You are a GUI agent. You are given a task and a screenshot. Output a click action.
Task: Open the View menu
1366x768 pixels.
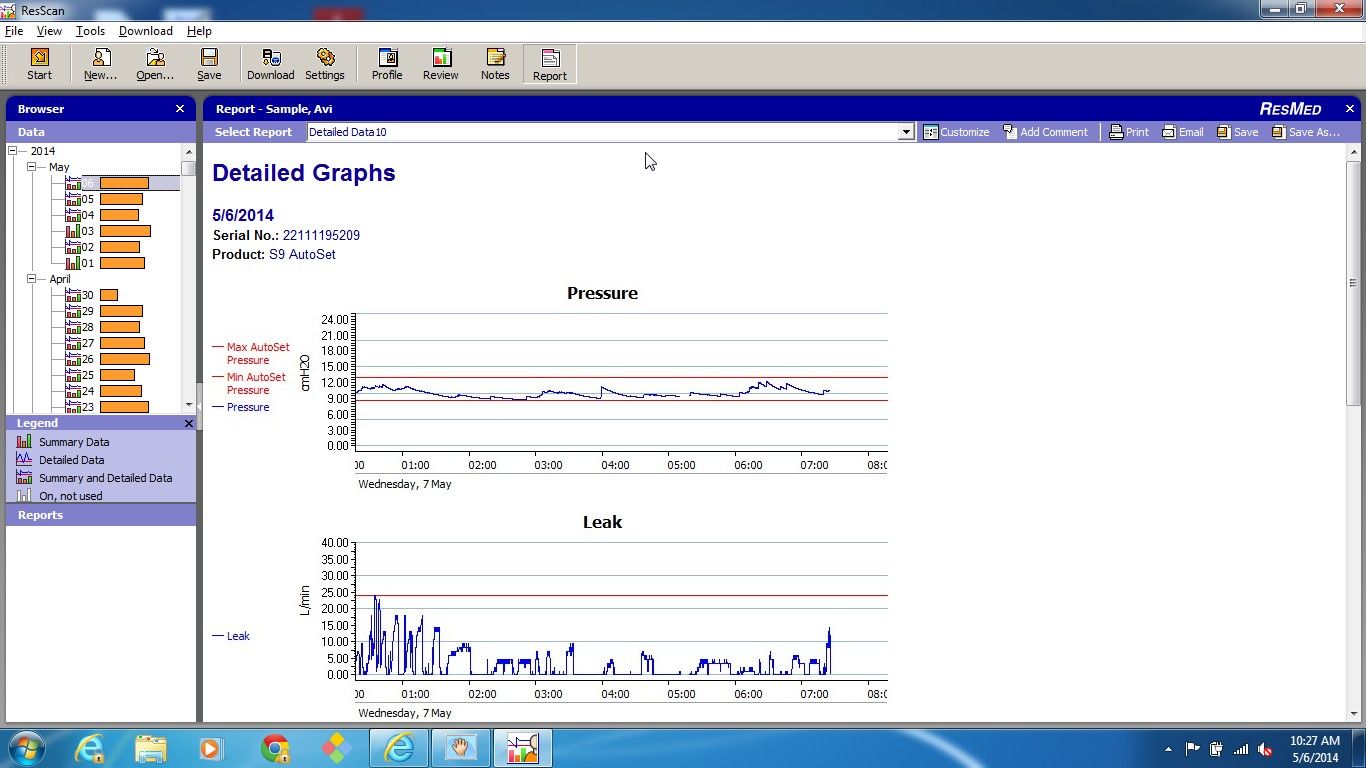click(49, 31)
